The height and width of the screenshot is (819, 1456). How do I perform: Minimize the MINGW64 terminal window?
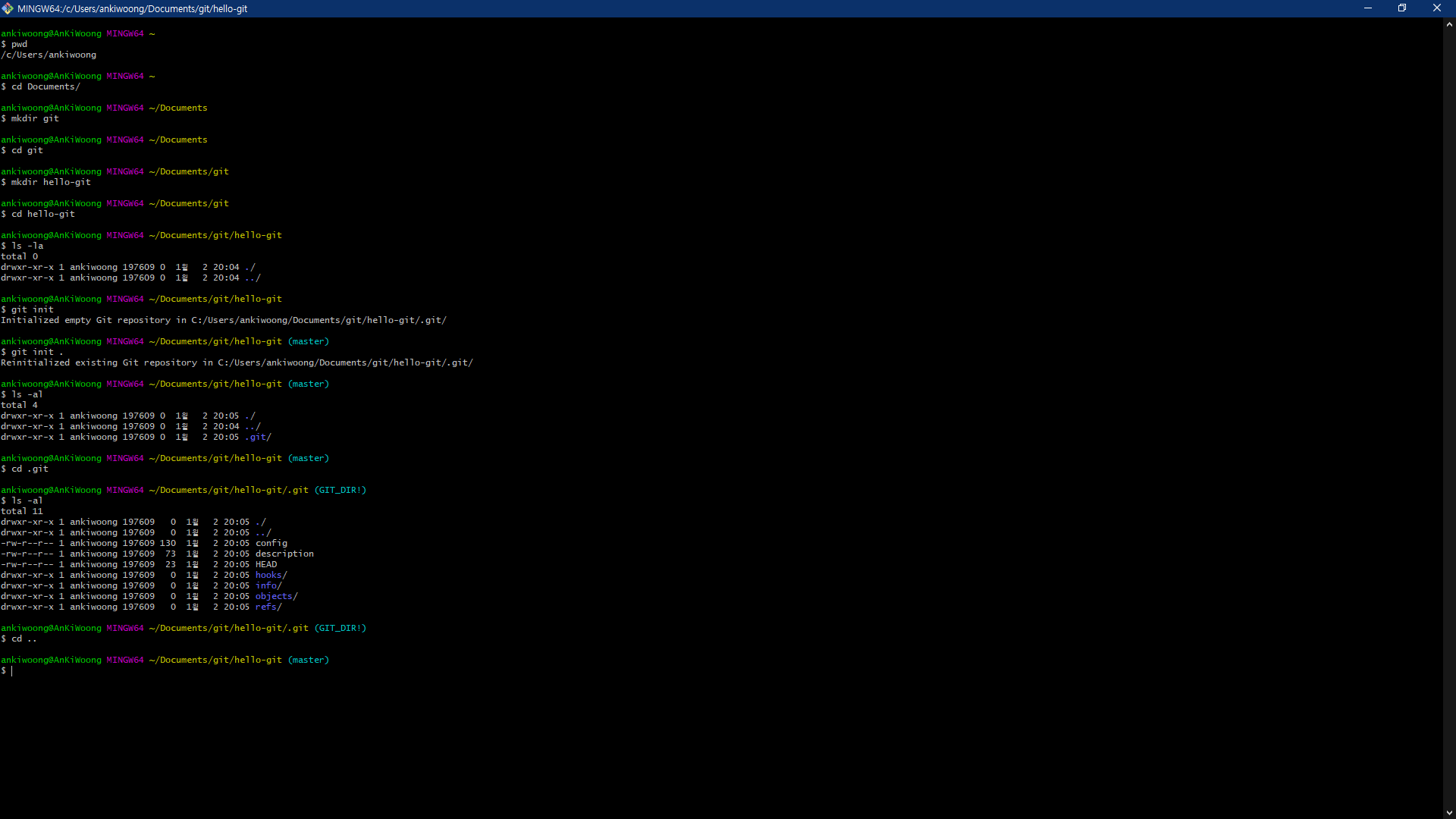point(1368,8)
